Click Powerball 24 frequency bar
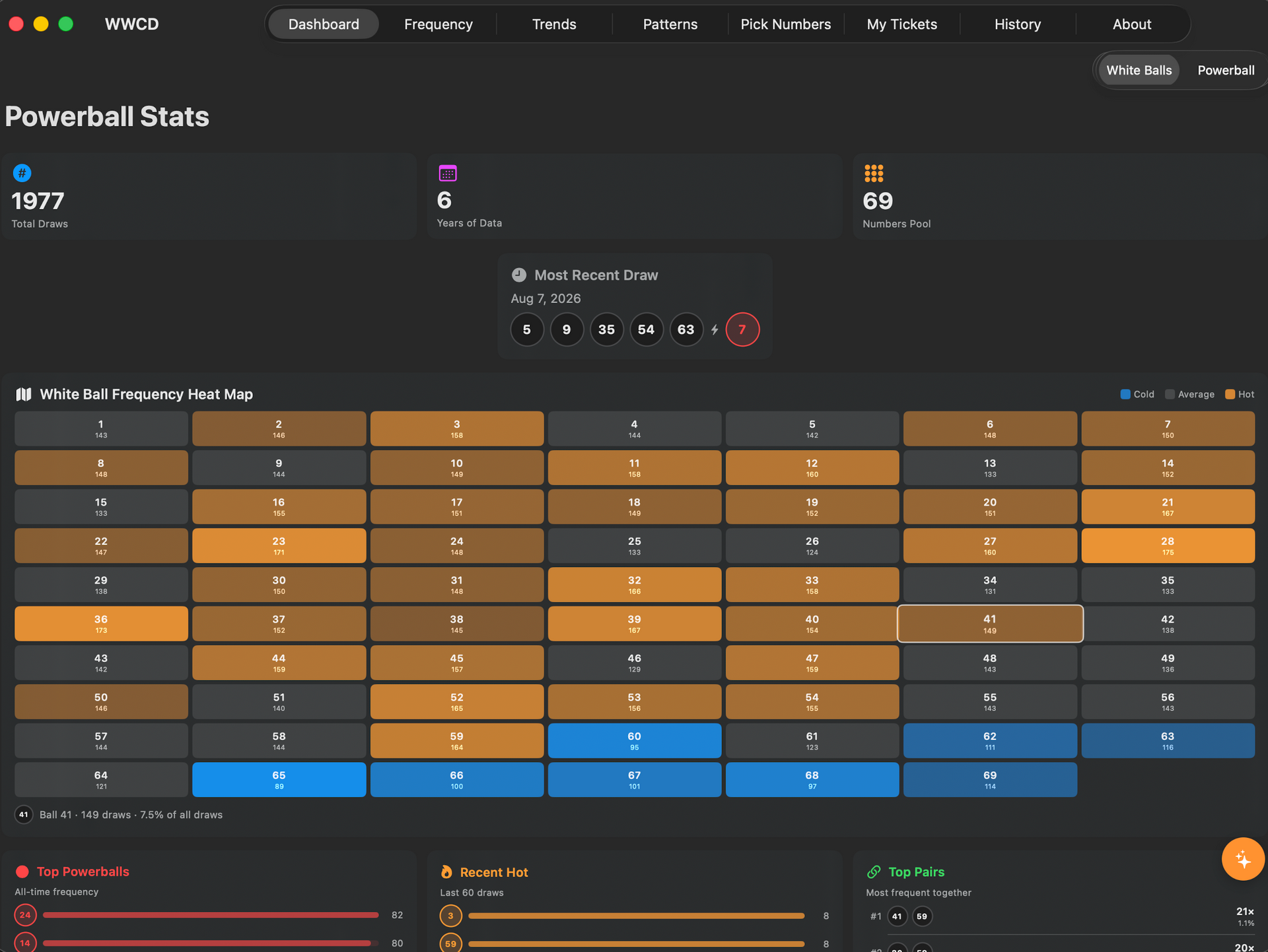 [211, 915]
